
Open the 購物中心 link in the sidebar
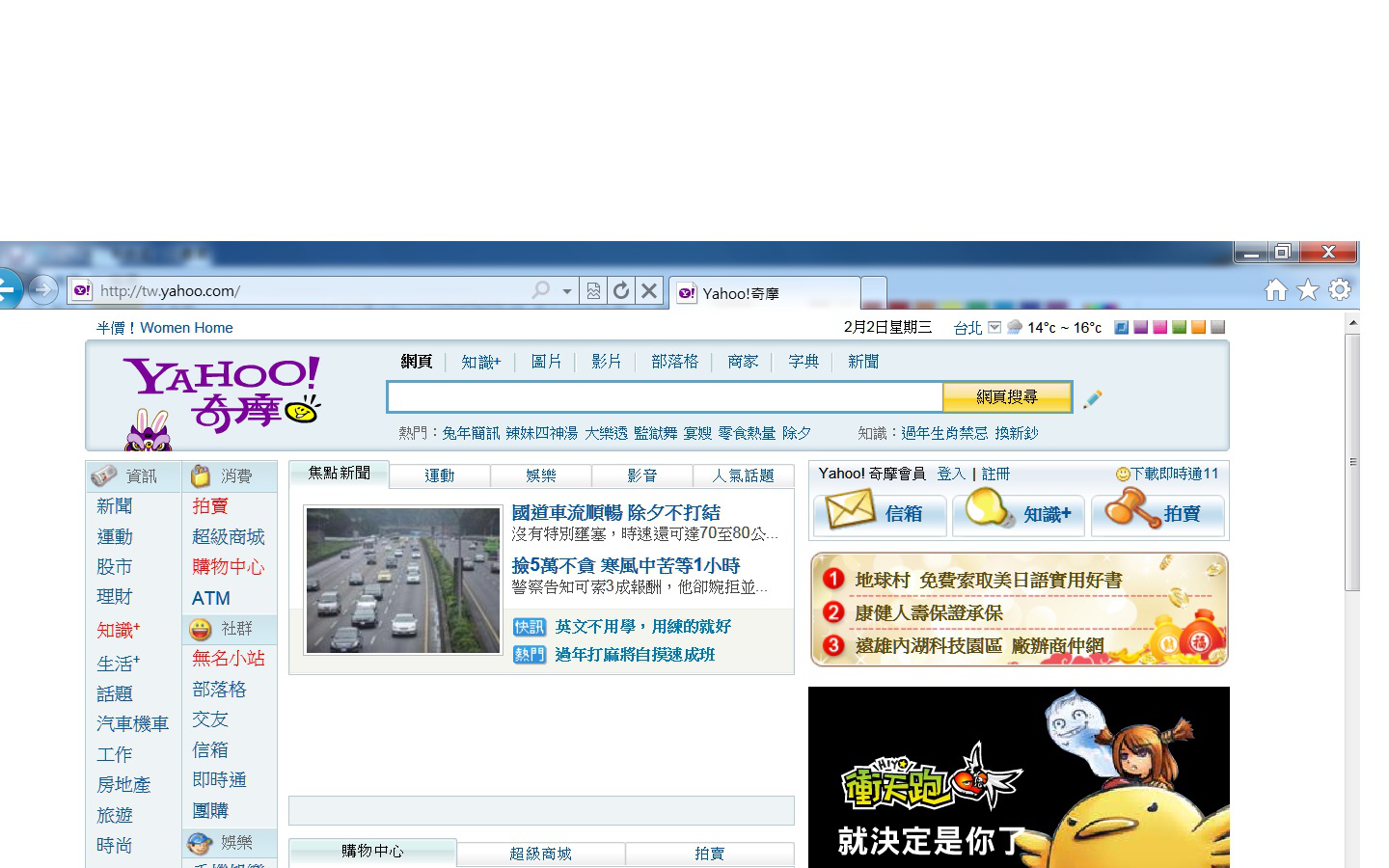coord(228,567)
